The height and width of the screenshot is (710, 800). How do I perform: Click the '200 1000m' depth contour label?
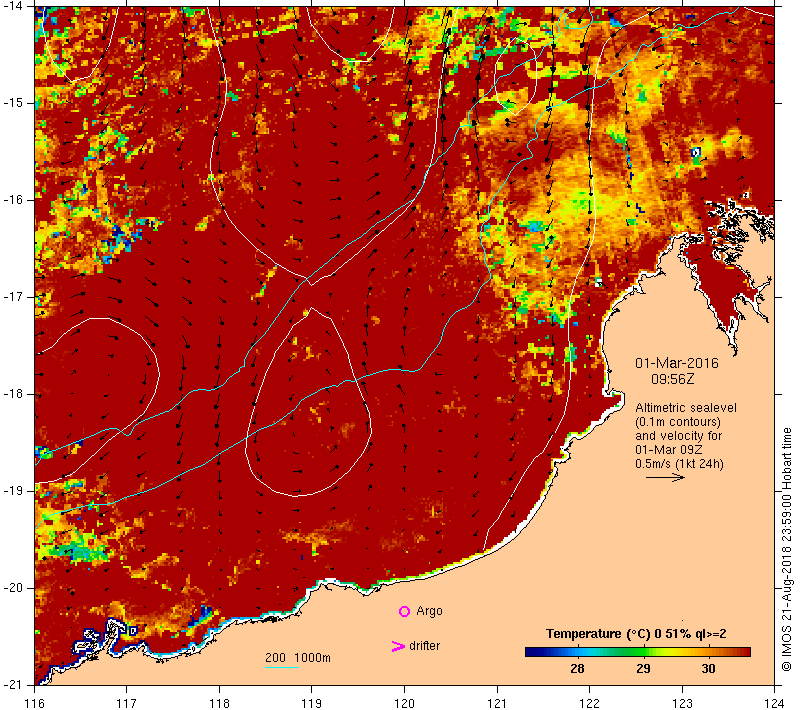(x=297, y=657)
